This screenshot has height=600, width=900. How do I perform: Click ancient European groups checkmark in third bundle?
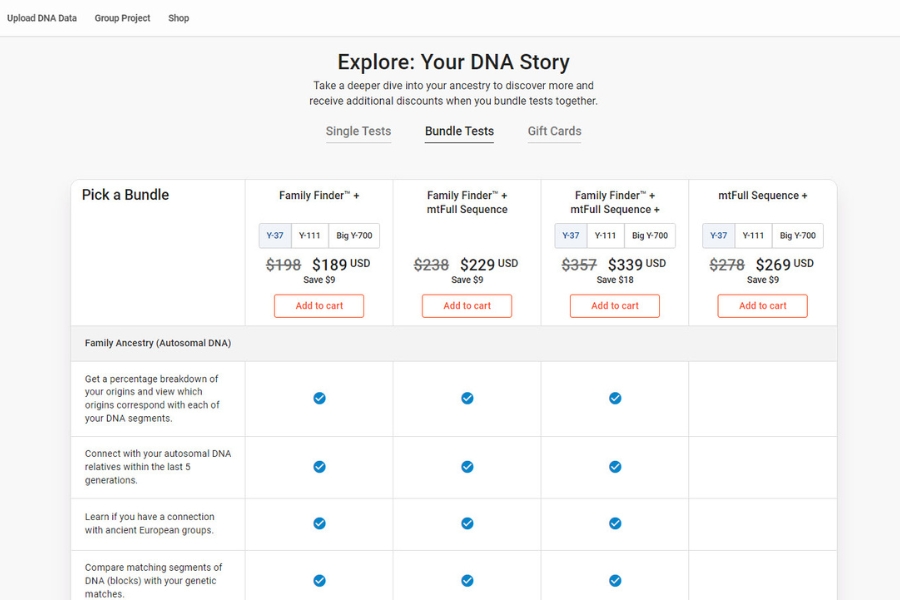point(615,523)
